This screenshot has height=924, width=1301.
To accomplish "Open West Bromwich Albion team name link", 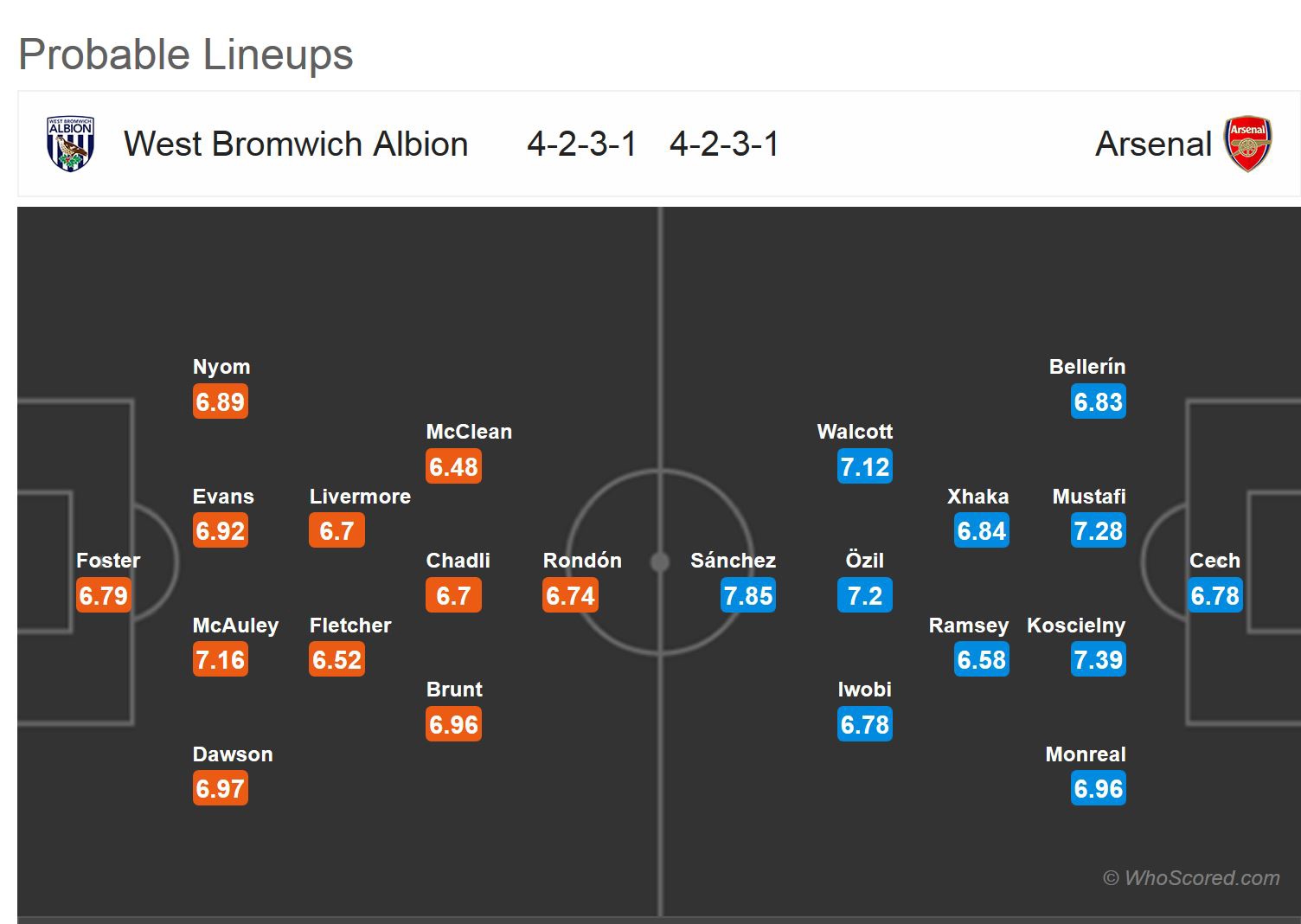I will pos(296,144).
